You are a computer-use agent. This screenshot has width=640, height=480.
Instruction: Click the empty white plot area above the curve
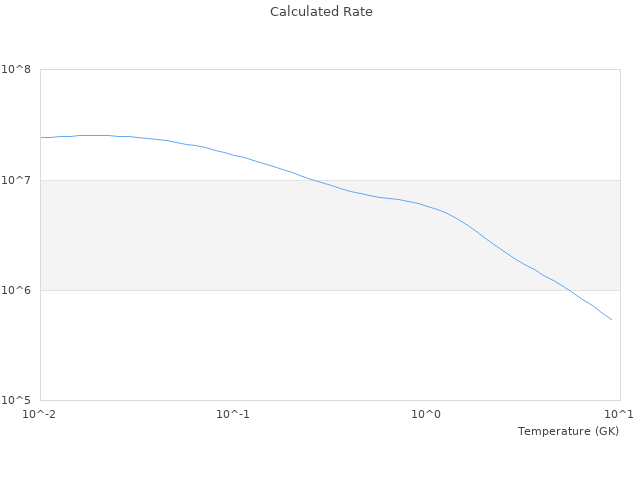coord(400,110)
